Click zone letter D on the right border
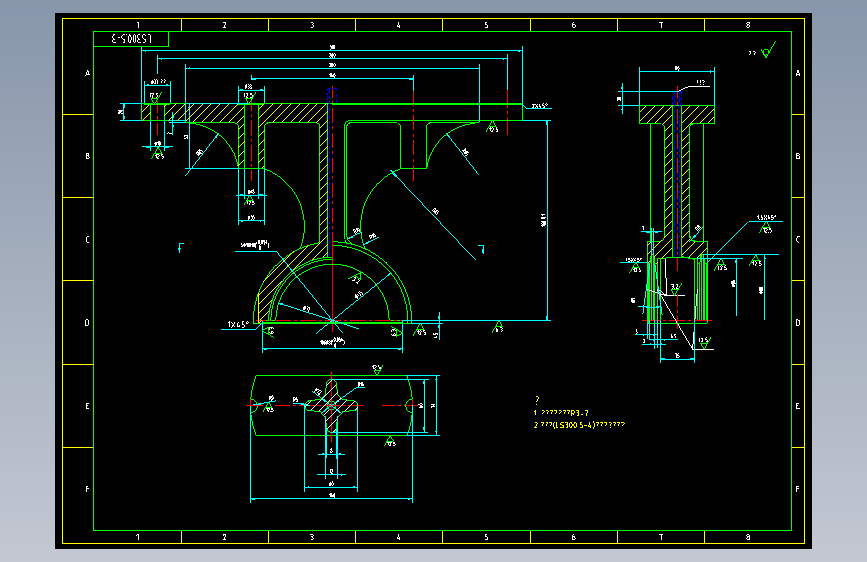The image size is (867, 562). click(x=798, y=322)
